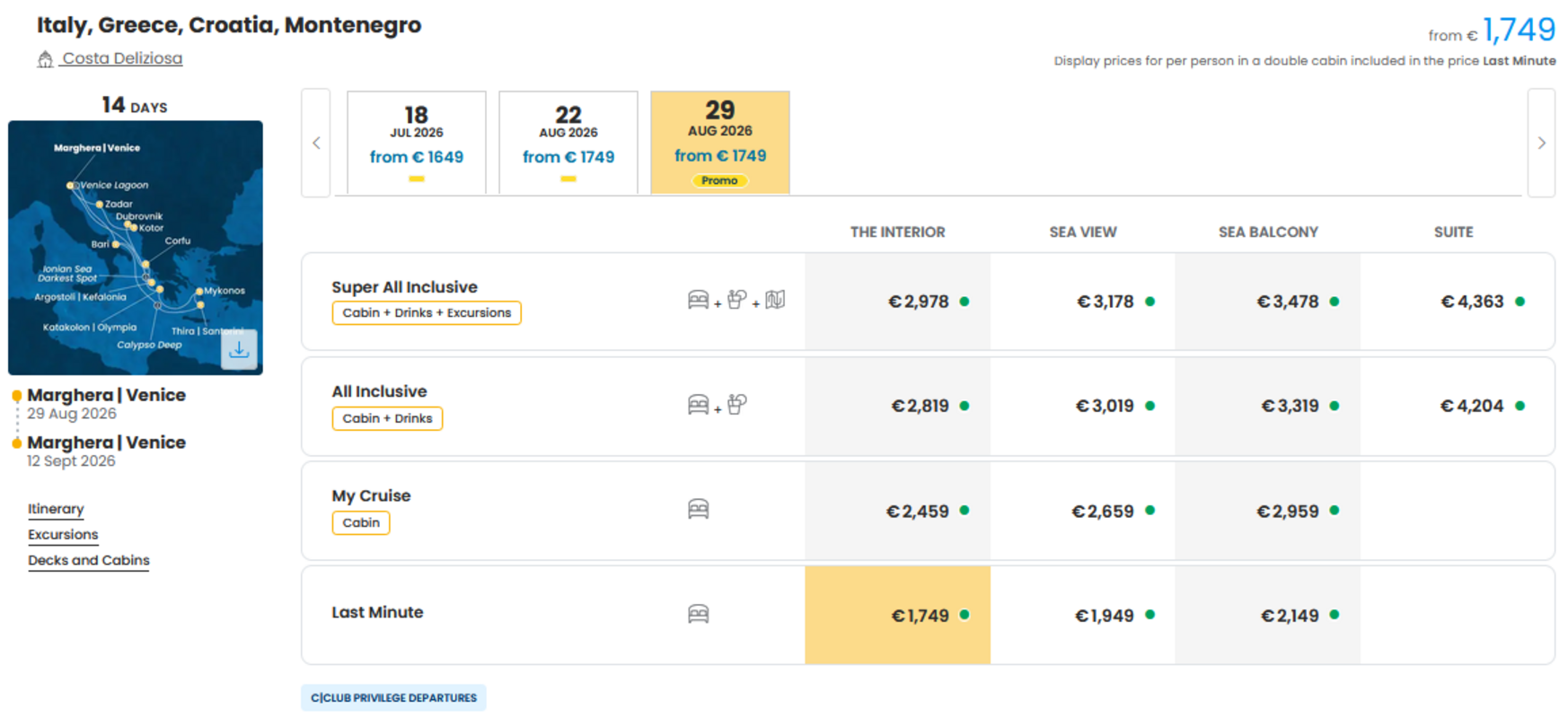Image resolution: width=1568 pixels, height=718 pixels.
Task: Show later departure dates with right chevron
Action: [1541, 143]
